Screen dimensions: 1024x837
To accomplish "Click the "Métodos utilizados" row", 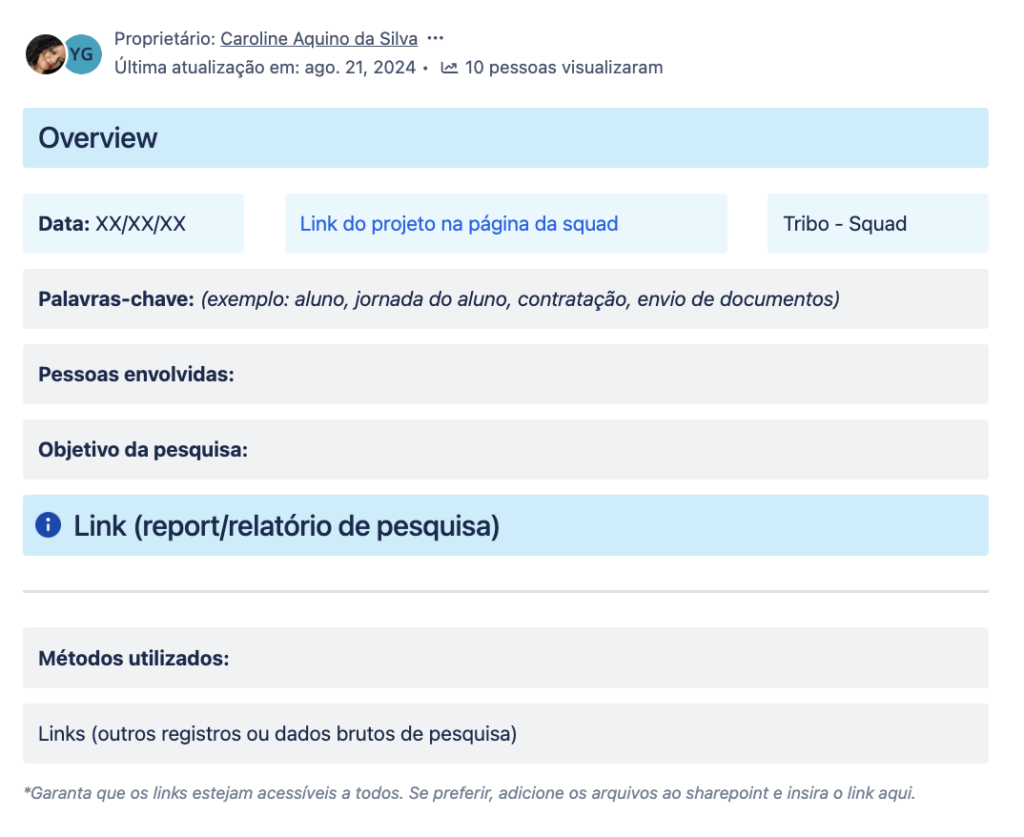I will tap(505, 658).
